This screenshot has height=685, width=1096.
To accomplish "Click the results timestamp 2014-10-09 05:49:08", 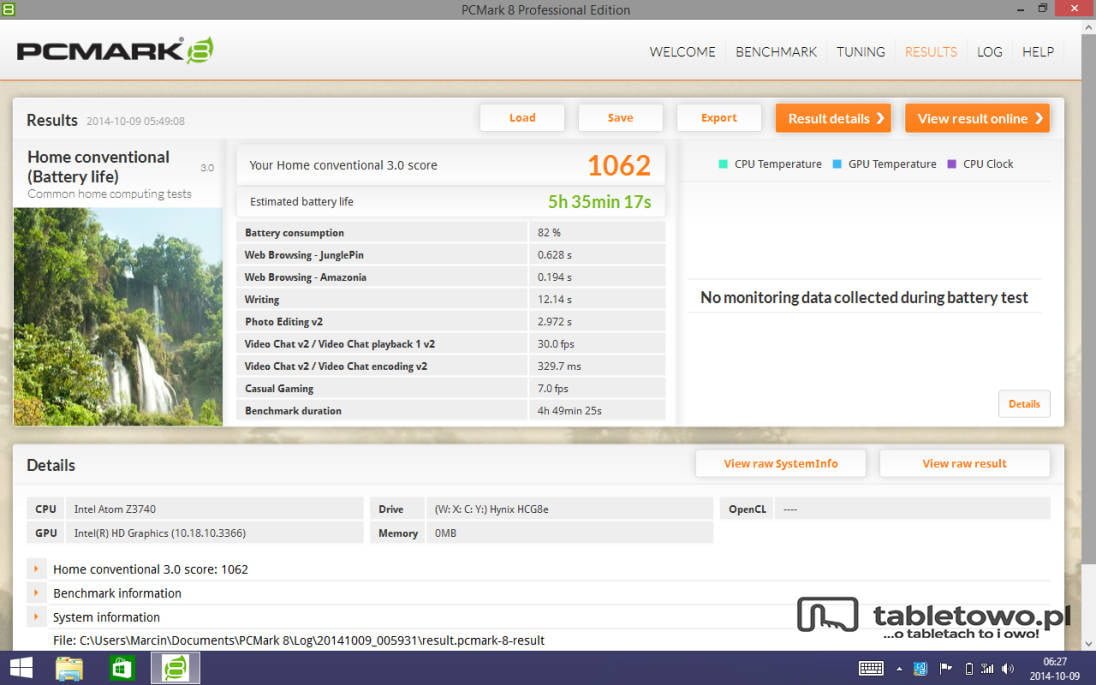I will (136, 121).
